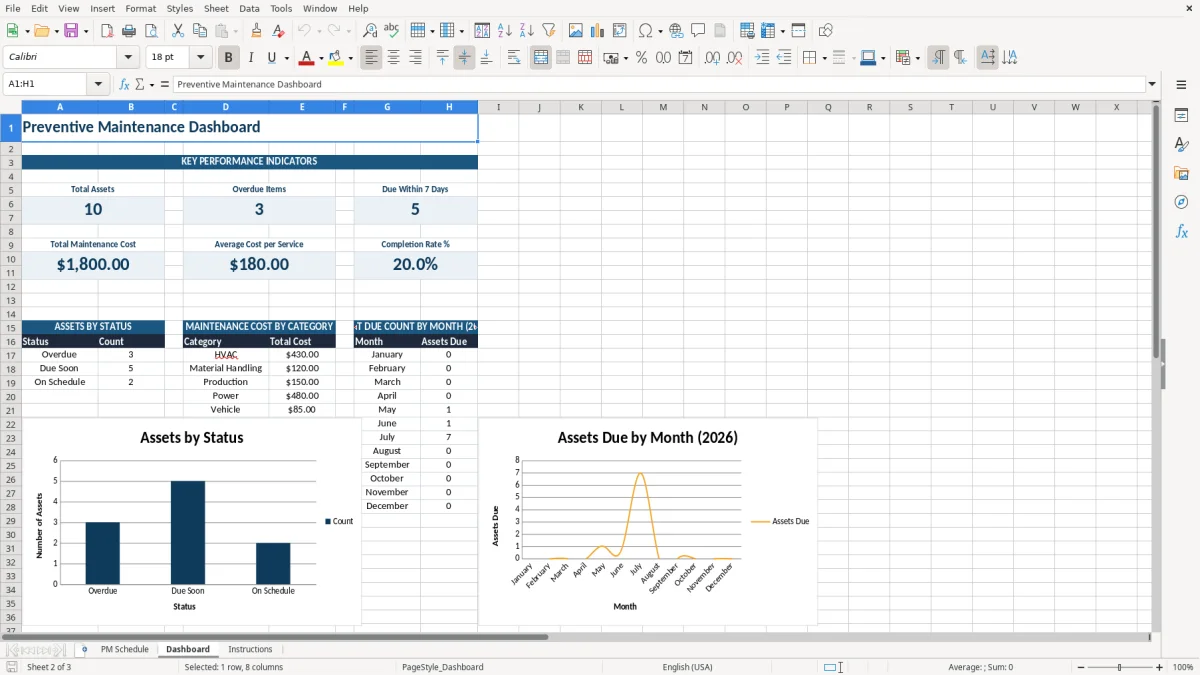Screen dimensions: 1200x675
Task: Open the Format menu
Action: (140, 8)
